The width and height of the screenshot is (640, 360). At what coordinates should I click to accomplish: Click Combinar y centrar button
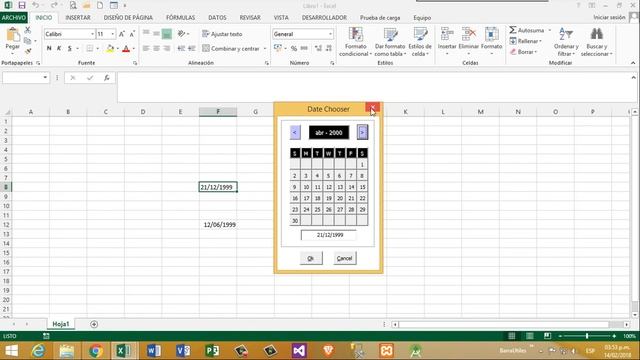coord(231,49)
